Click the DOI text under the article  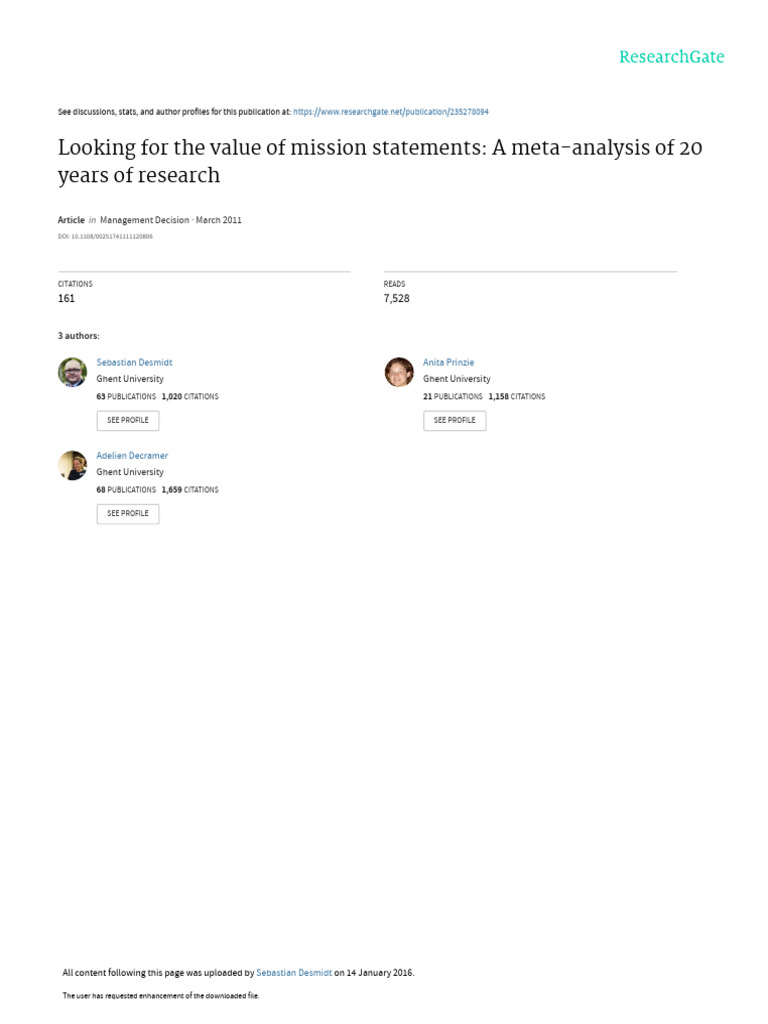click(105, 237)
